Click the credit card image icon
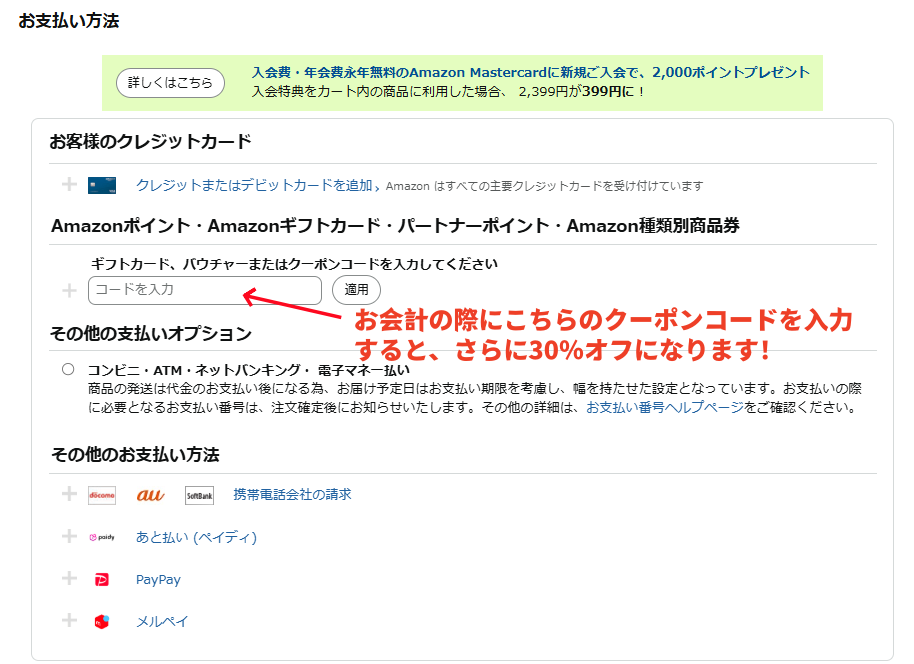Viewport: 914px width, 664px height. pos(102,185)
